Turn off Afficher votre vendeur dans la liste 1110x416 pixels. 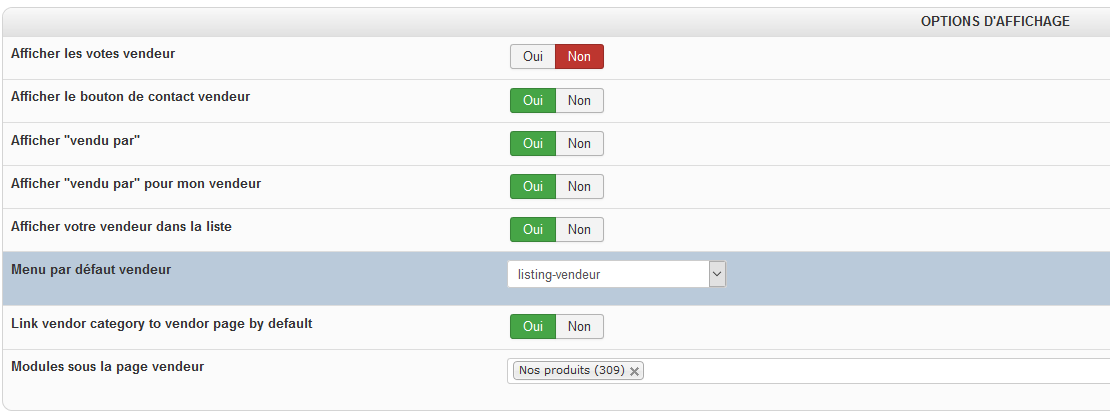[x=579, y=230]
